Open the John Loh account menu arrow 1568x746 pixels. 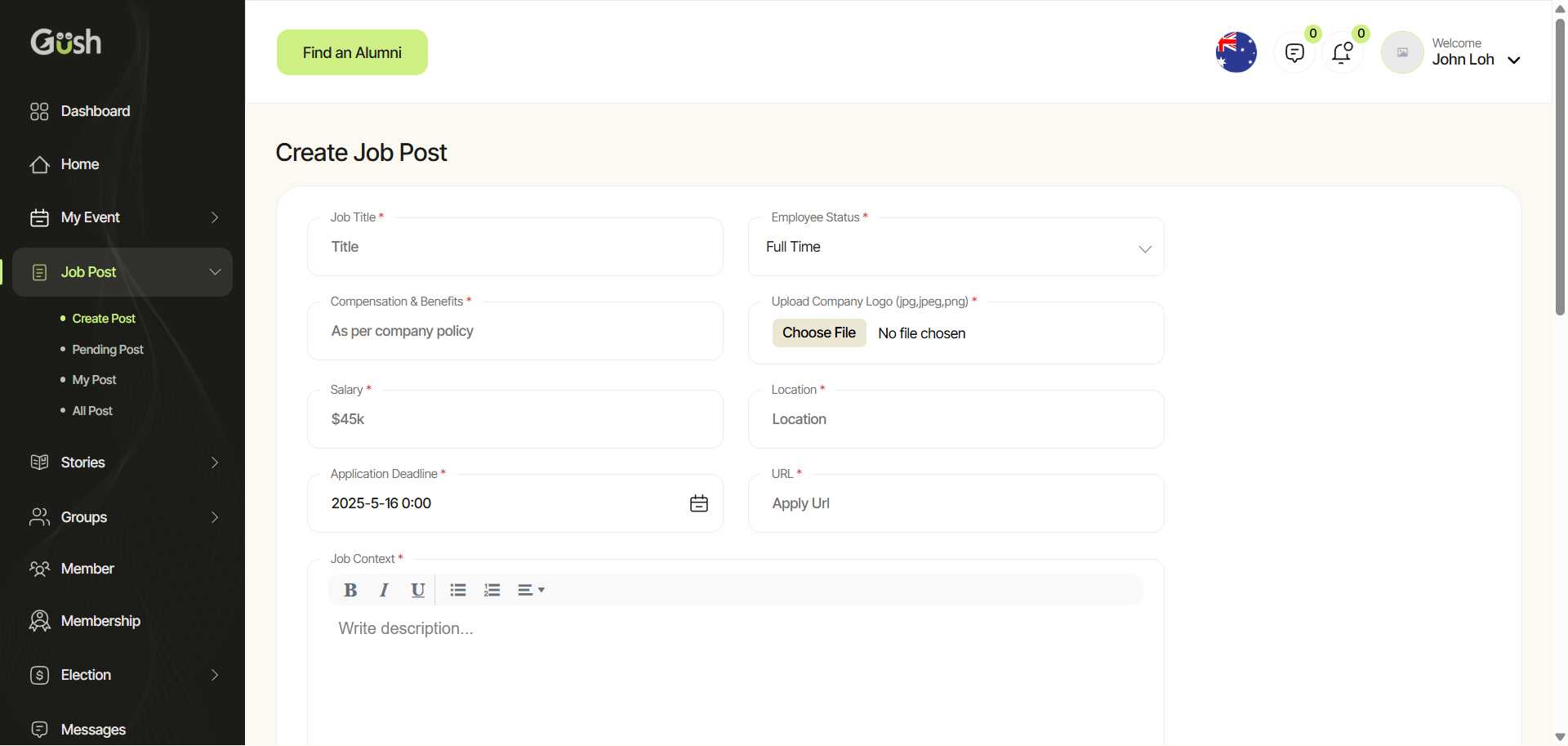click(x=1513, y=60)
